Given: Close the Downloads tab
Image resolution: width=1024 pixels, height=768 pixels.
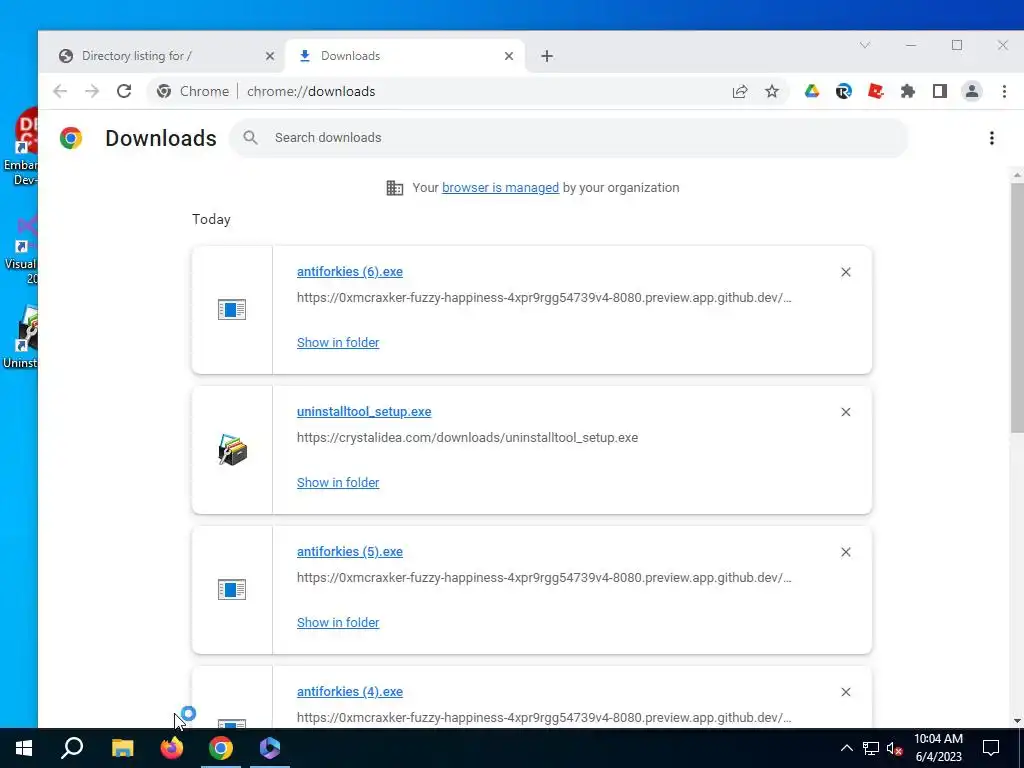Looking at the screenshot, I should tap(509, 56).
